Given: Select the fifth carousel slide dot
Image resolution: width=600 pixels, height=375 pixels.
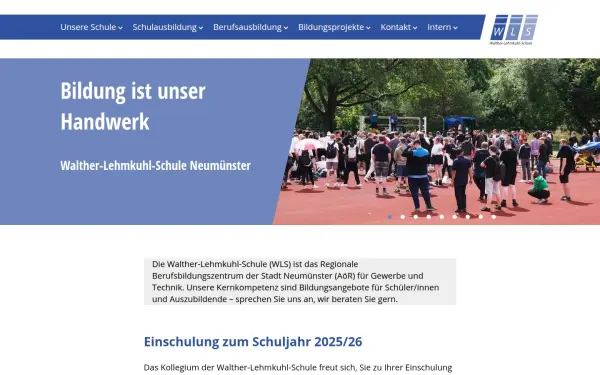Looking at the screenshot, I should coord(442,217).
